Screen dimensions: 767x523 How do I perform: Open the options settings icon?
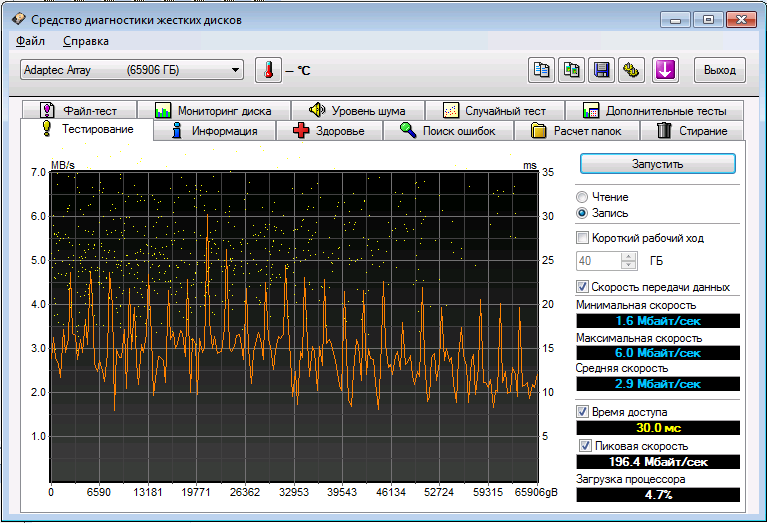coord(631,70)
